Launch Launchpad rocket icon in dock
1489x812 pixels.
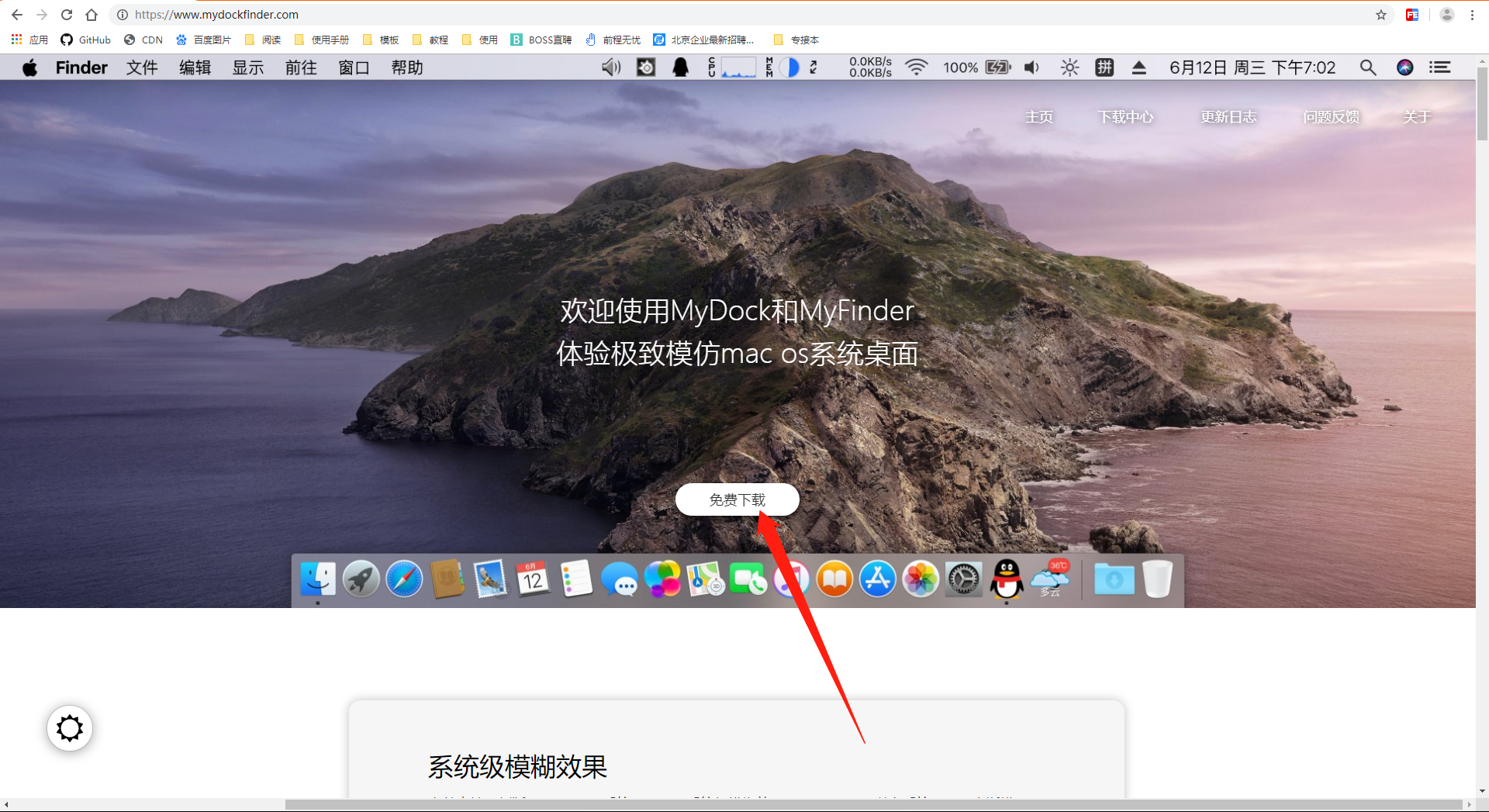click(x=361, y=579)
